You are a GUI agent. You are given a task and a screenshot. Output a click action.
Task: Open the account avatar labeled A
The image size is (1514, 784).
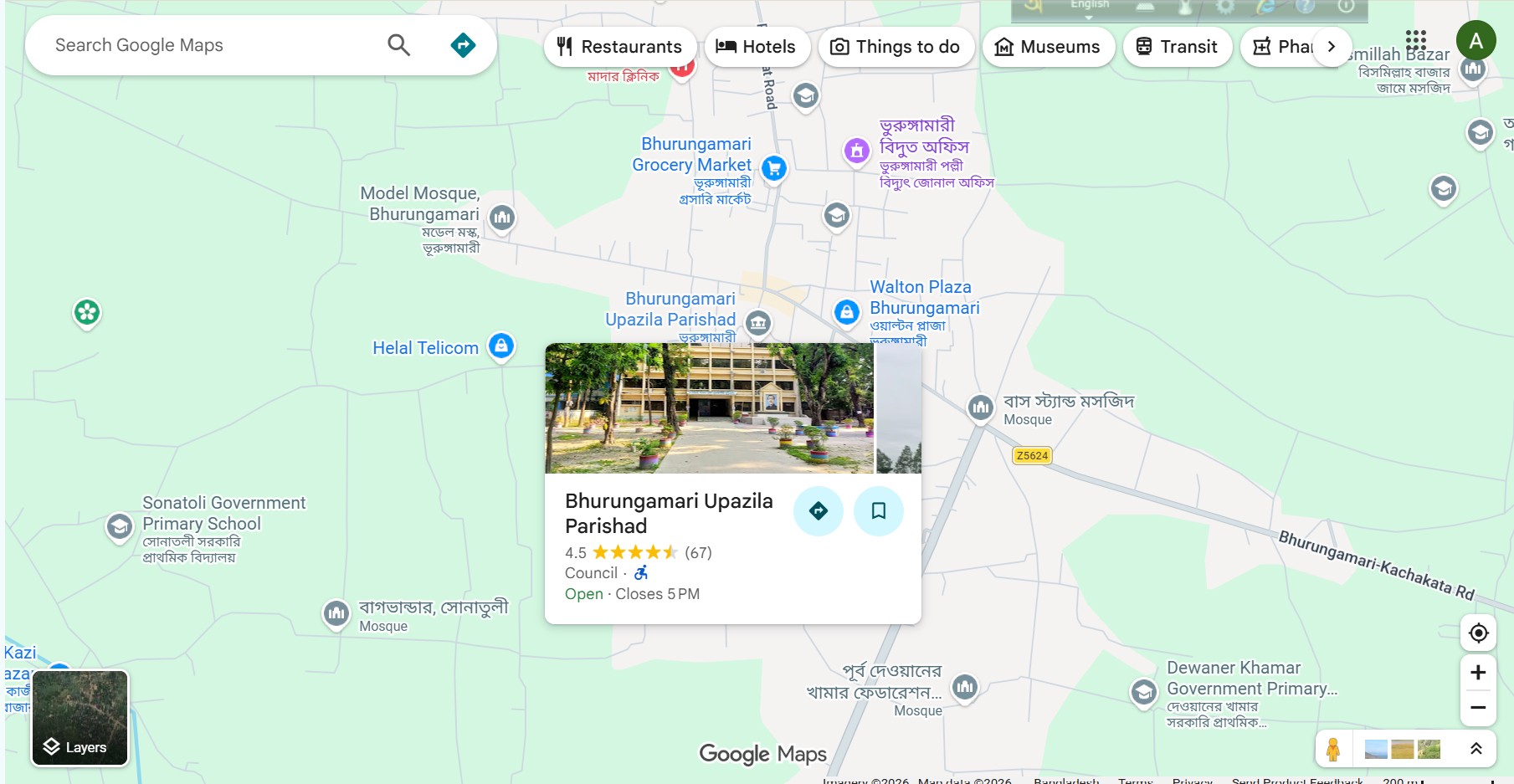pos(1476,41)
